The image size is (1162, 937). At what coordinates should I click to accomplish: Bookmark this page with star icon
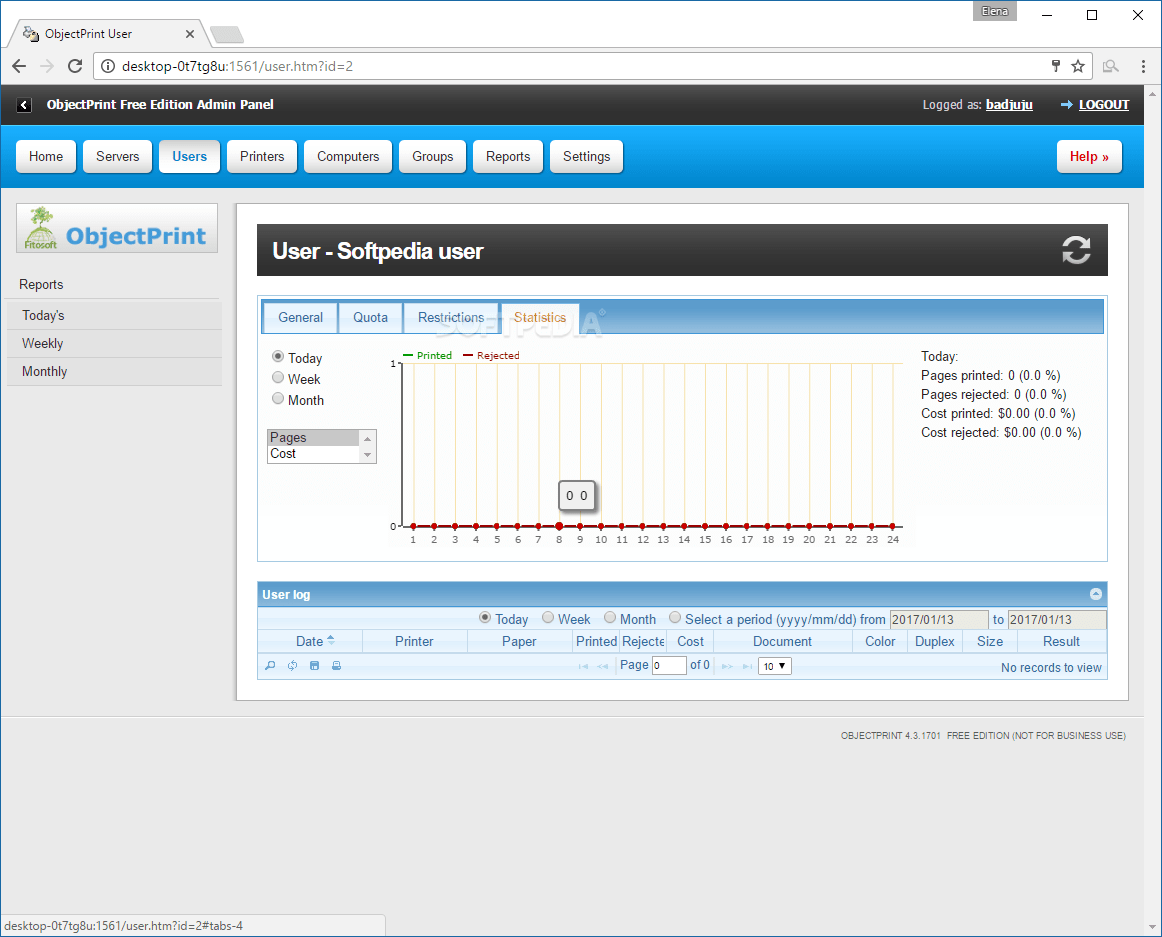[1078, 66]
